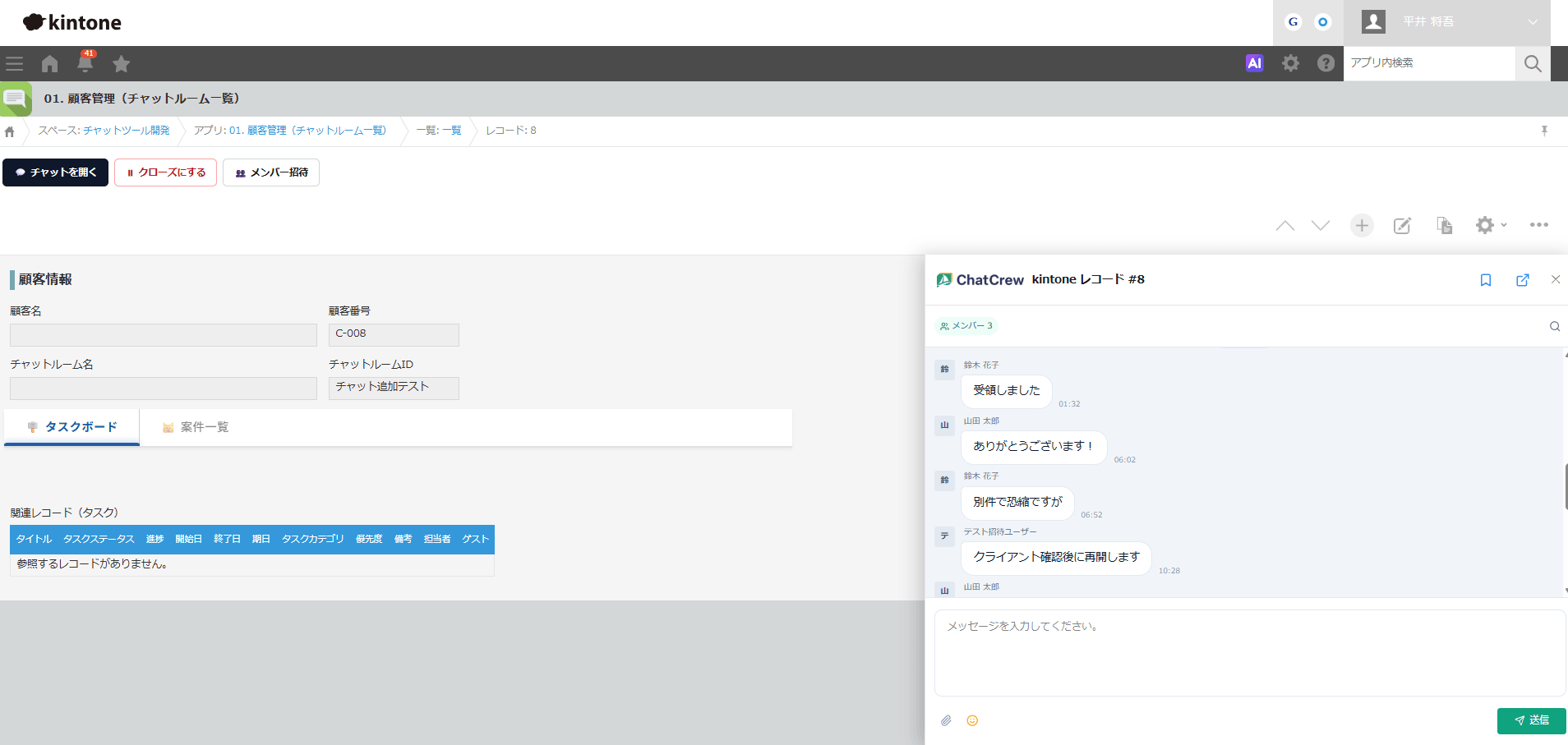Open the hamburger menu in header
The height and width of the screenshot is (745, 1568).
click(x=14, y=63)
